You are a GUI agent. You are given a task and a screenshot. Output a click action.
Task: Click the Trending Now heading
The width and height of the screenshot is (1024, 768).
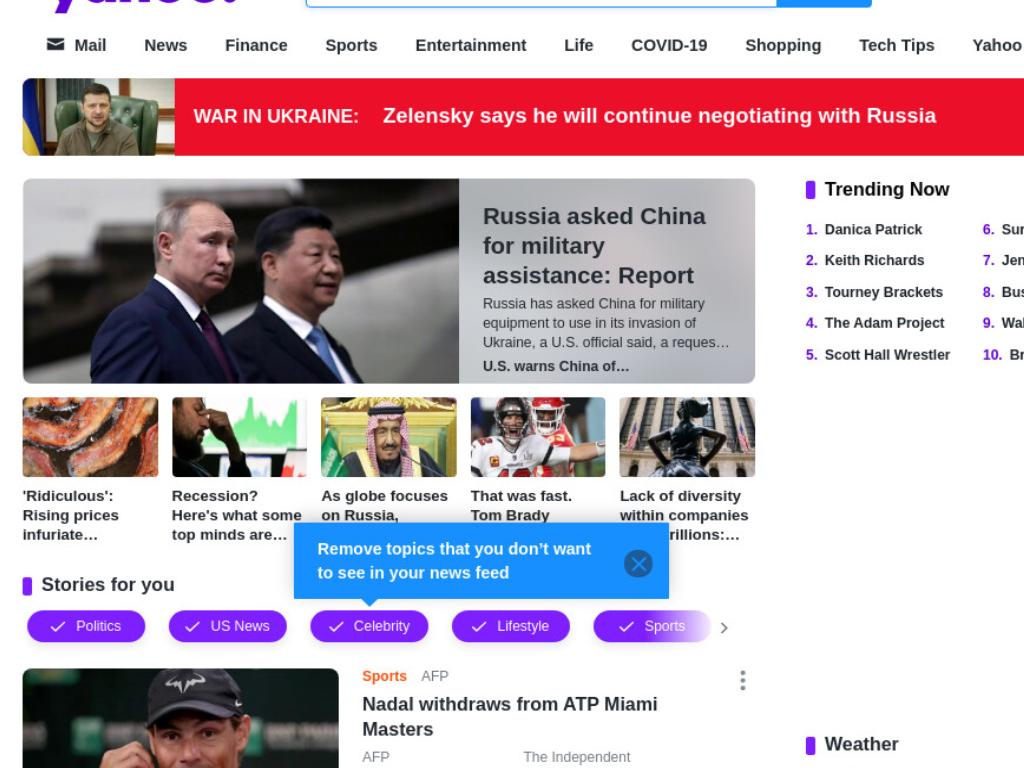click(x=887, y=189)
